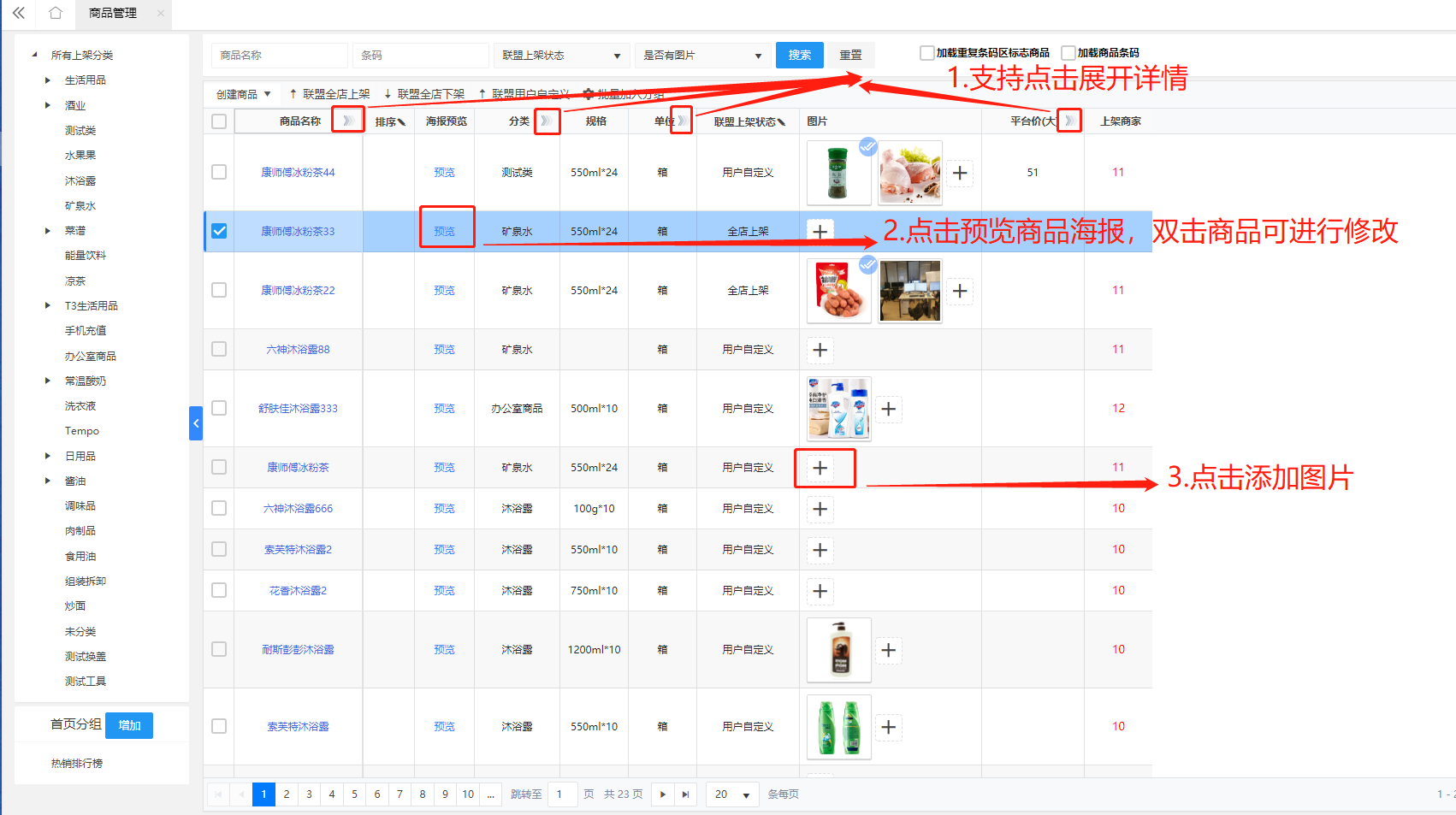This screenshot has height=815, width=1456.
Task: Go to the last page using the pagination icon
Action: (x=685, y=794)
